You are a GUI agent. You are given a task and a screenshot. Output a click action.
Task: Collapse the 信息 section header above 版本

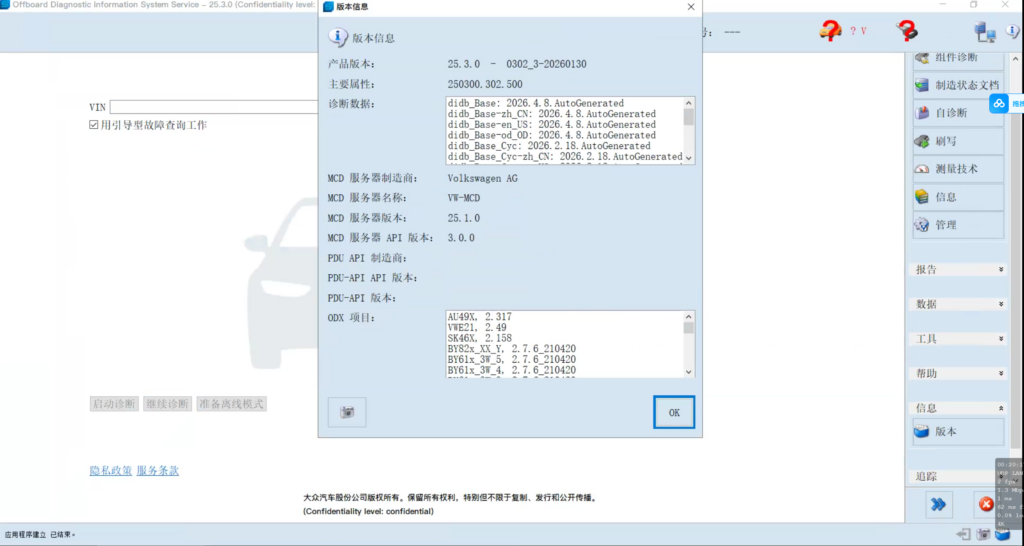pos(958,408)
